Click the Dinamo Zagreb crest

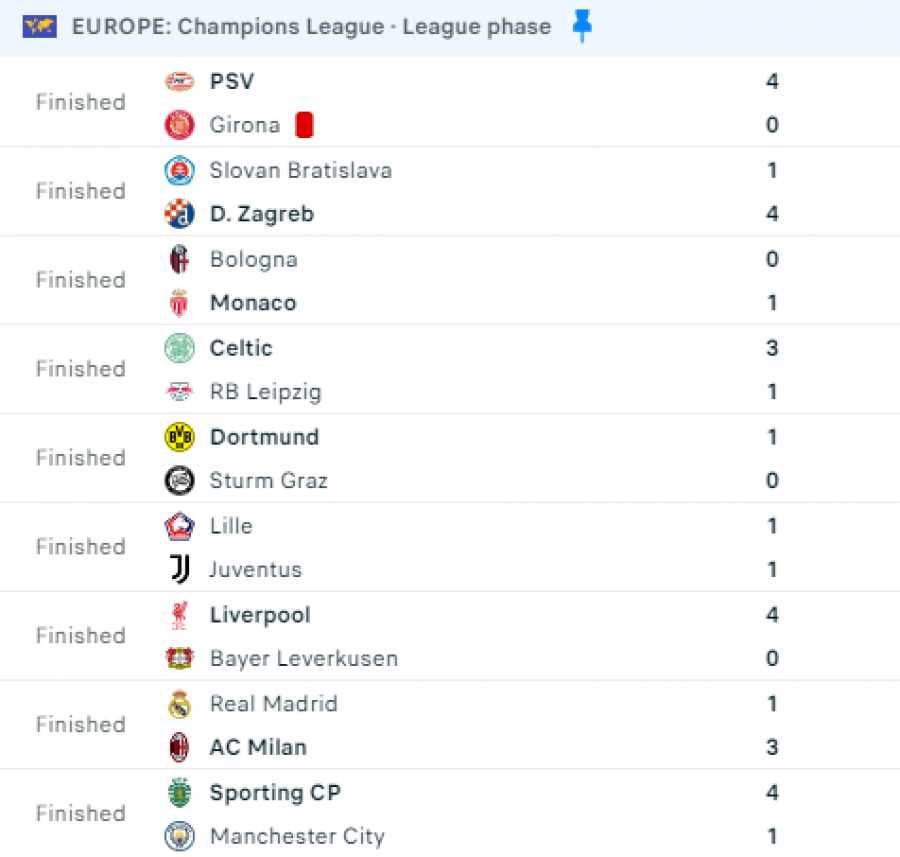tap(179, 214)
